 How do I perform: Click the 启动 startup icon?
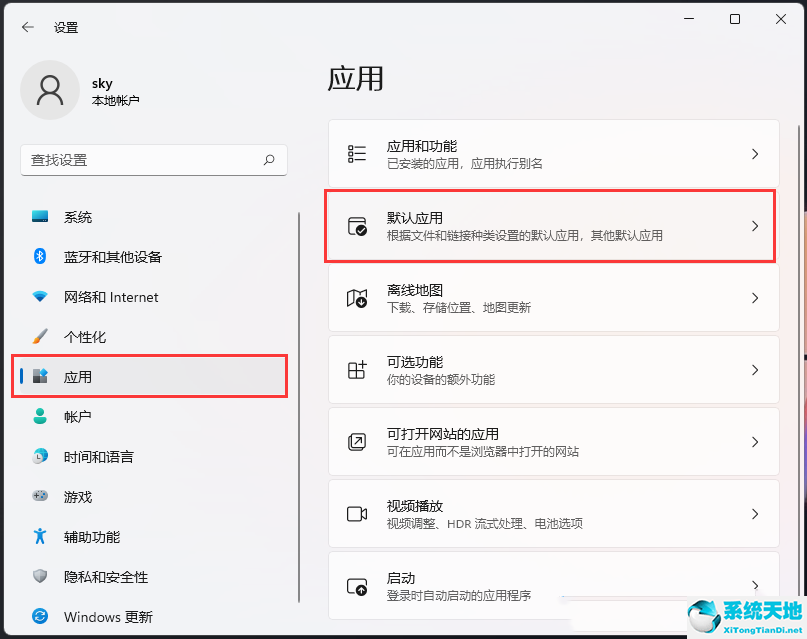(356, 586)
